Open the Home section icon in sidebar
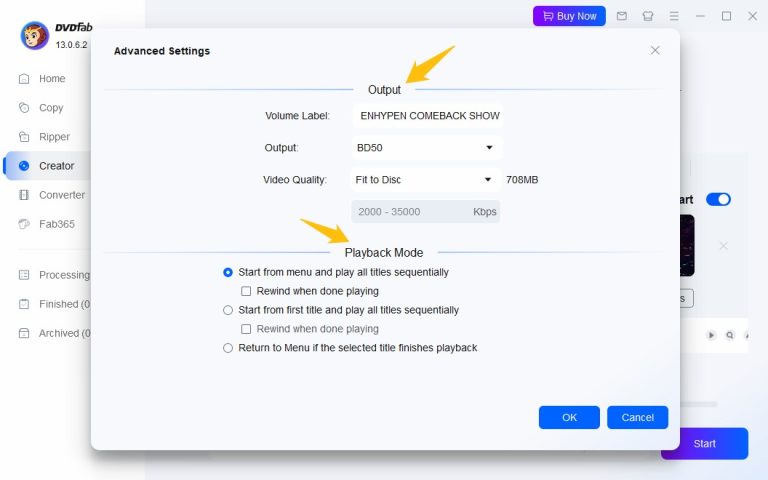The image size is (768, 480). (x=24, y=79)
